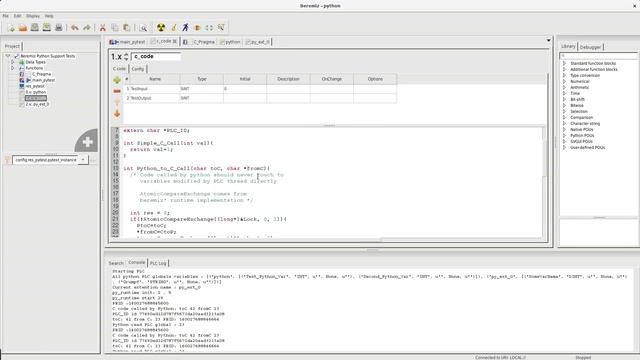Open the Debugger panel tab
The width and height of the screenshot is (640, 360).
(x=590, y=47)
